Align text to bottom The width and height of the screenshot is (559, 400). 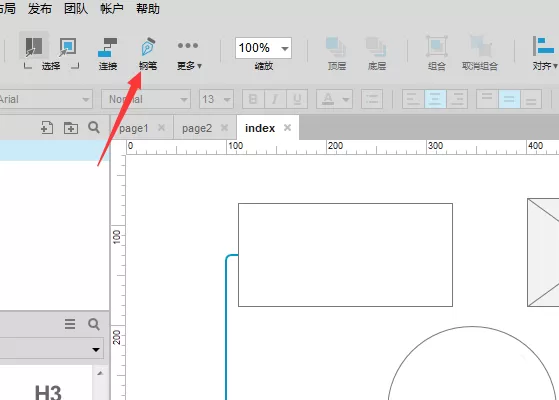531,99
